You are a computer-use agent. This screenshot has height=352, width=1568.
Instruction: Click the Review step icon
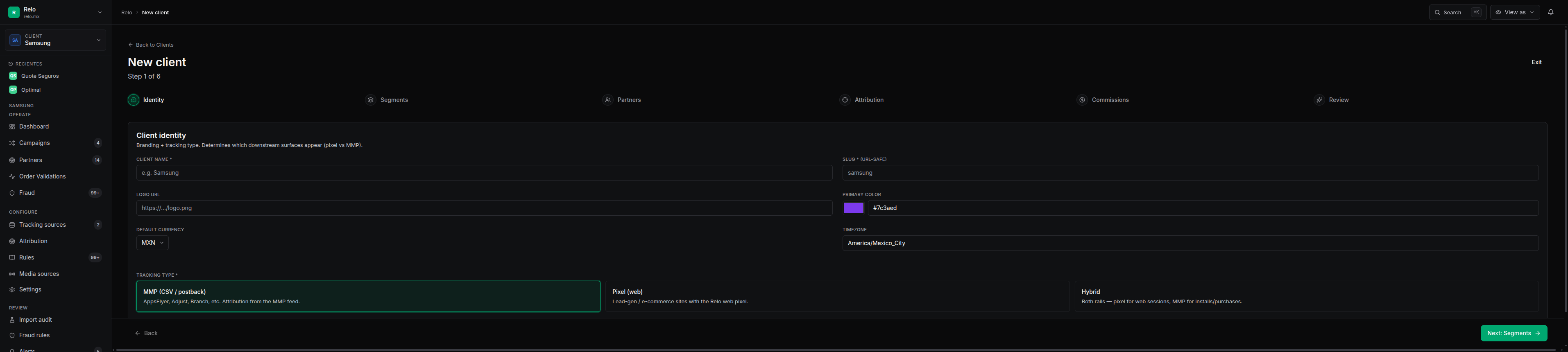1319,100
